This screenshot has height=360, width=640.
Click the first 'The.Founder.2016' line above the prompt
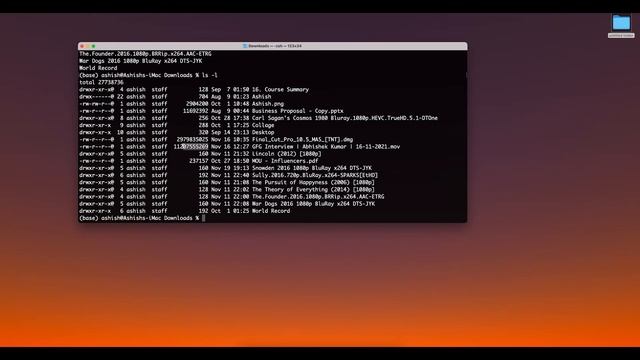click(x=145, y=54)
